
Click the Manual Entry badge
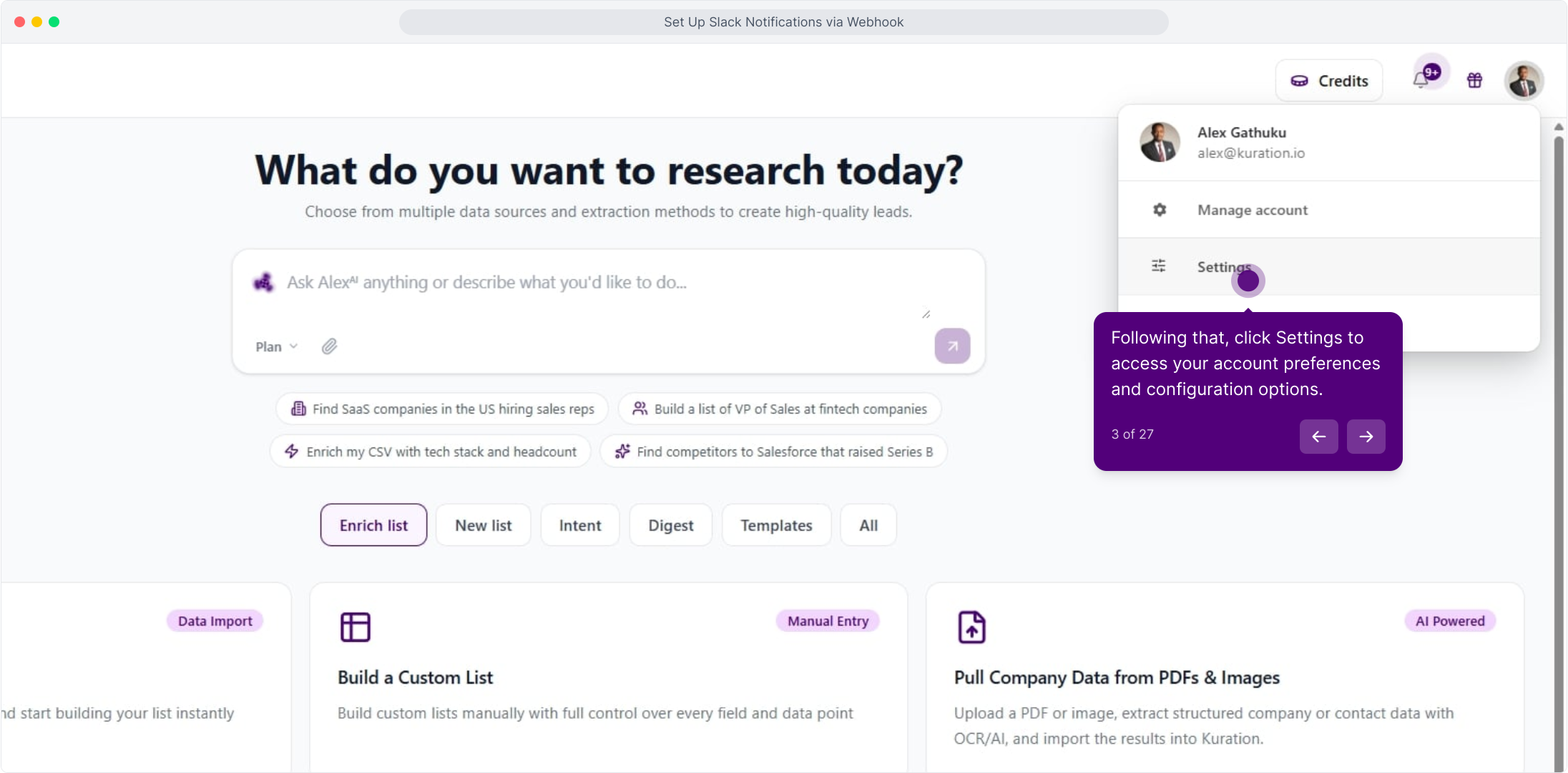click(828, 621)
